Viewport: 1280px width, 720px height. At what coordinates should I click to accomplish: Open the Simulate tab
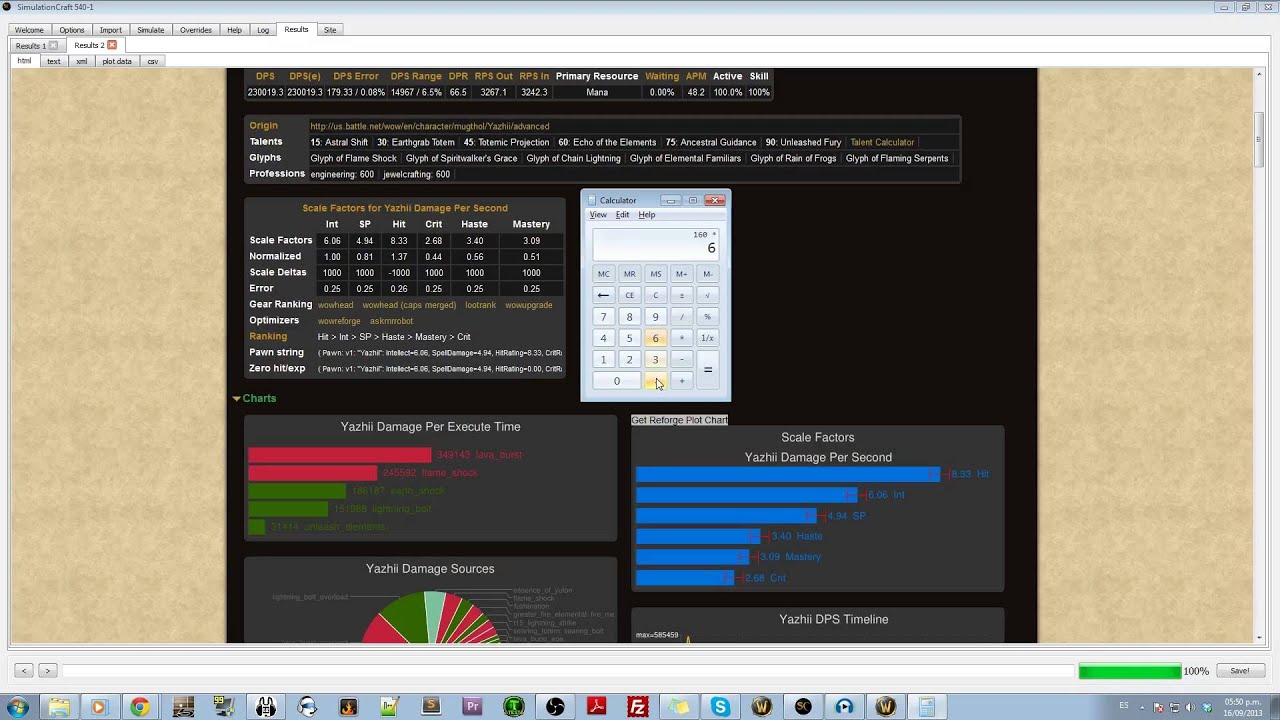[x=151, y=30]
